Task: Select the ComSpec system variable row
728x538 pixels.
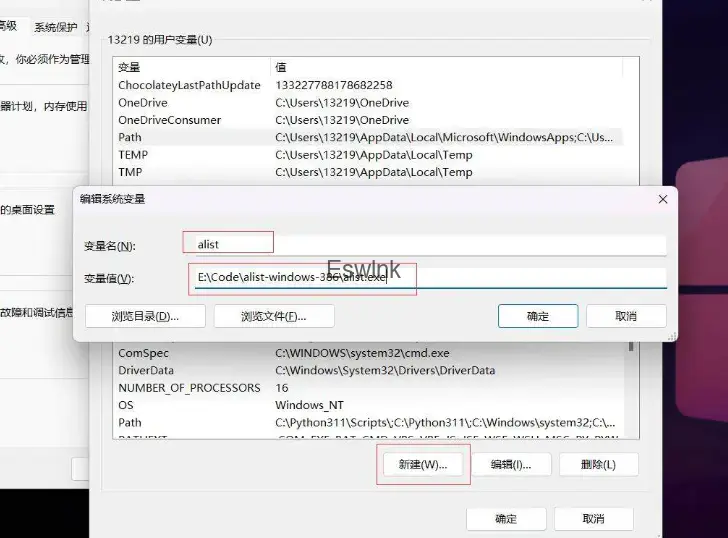Action: point(144,353)
